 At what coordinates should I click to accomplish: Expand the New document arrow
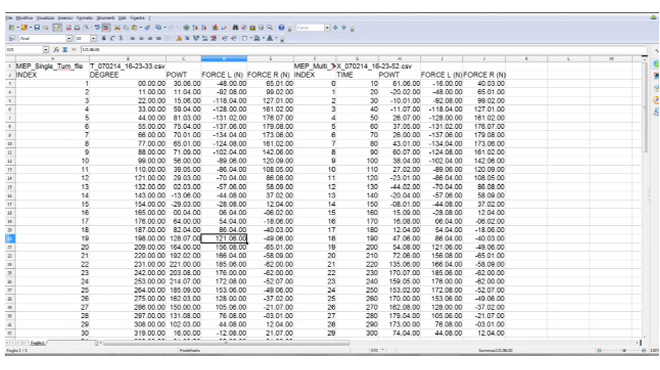click(17, 28)
